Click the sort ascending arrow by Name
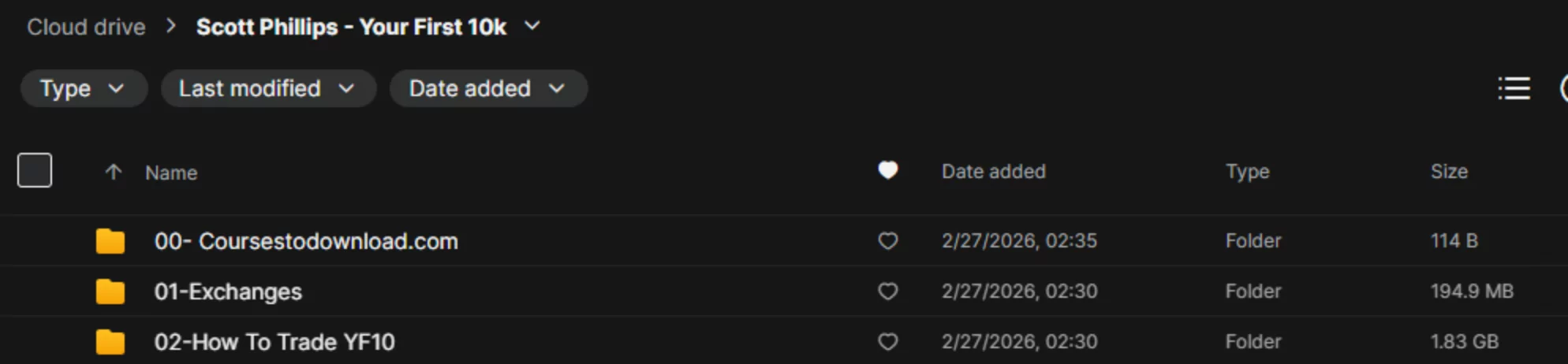The height and width of the screenshot is (364, 1568). click(114, 172)
